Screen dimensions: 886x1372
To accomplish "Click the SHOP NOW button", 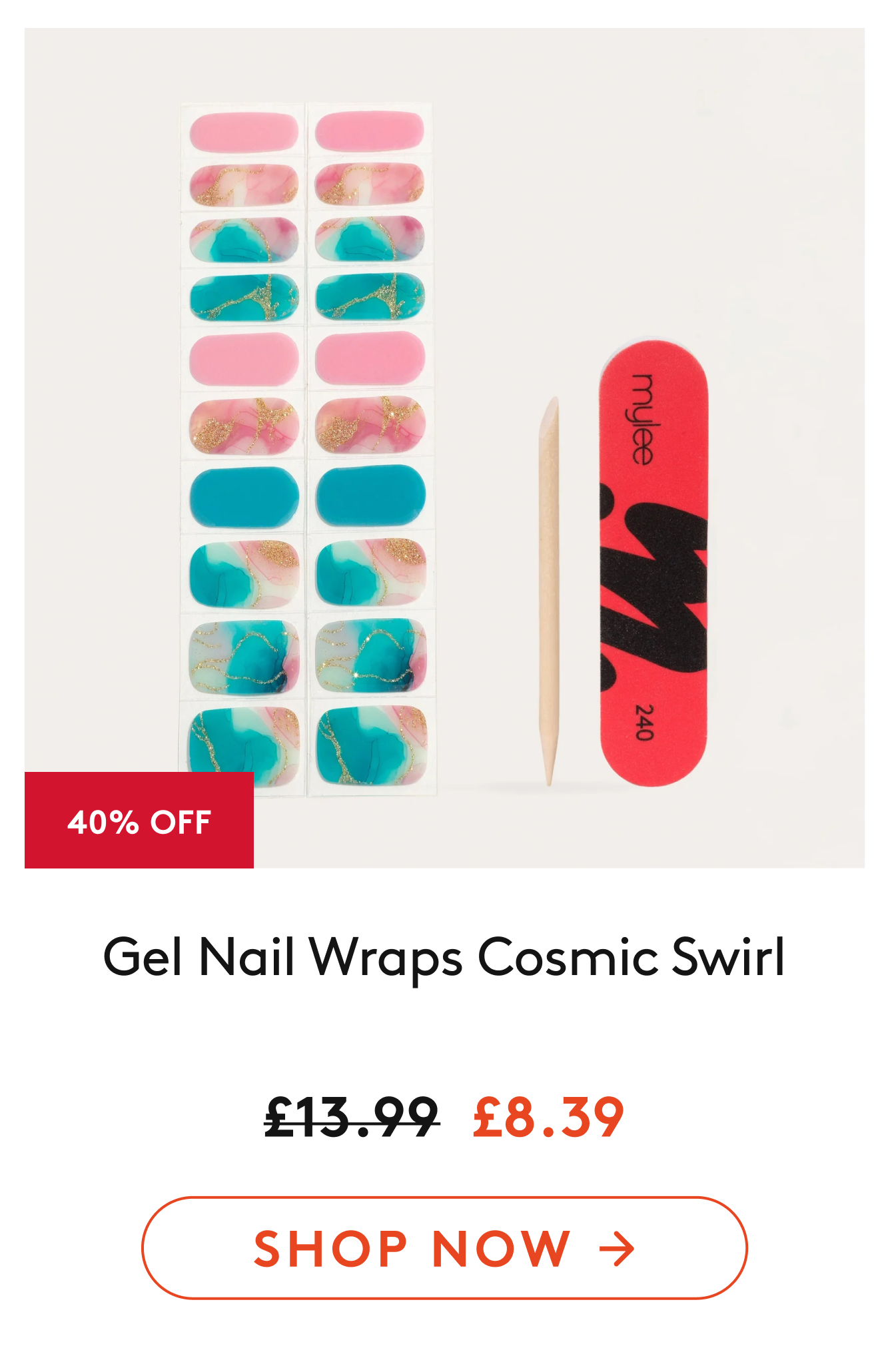I will 444,1248.
